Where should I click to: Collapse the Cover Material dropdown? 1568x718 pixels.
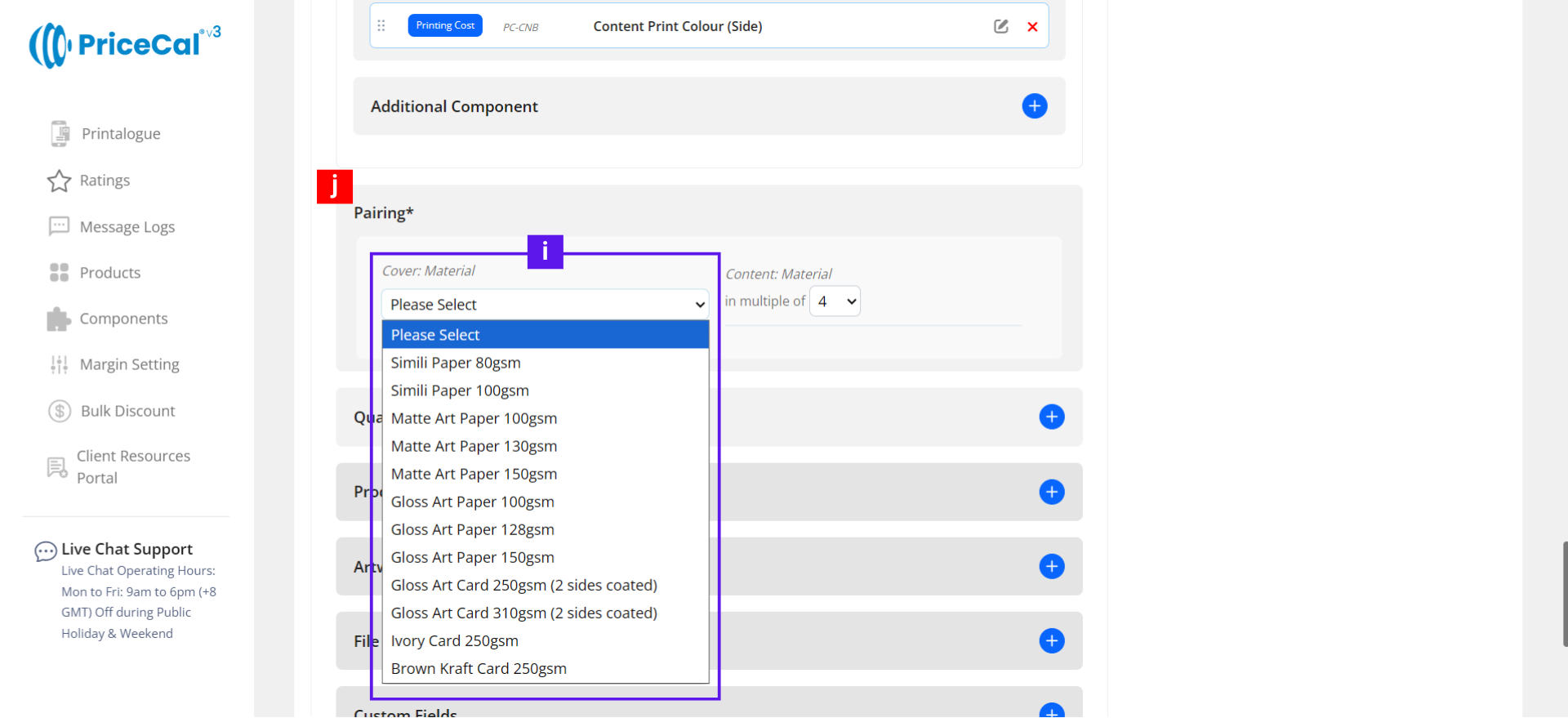click(544, 305)
